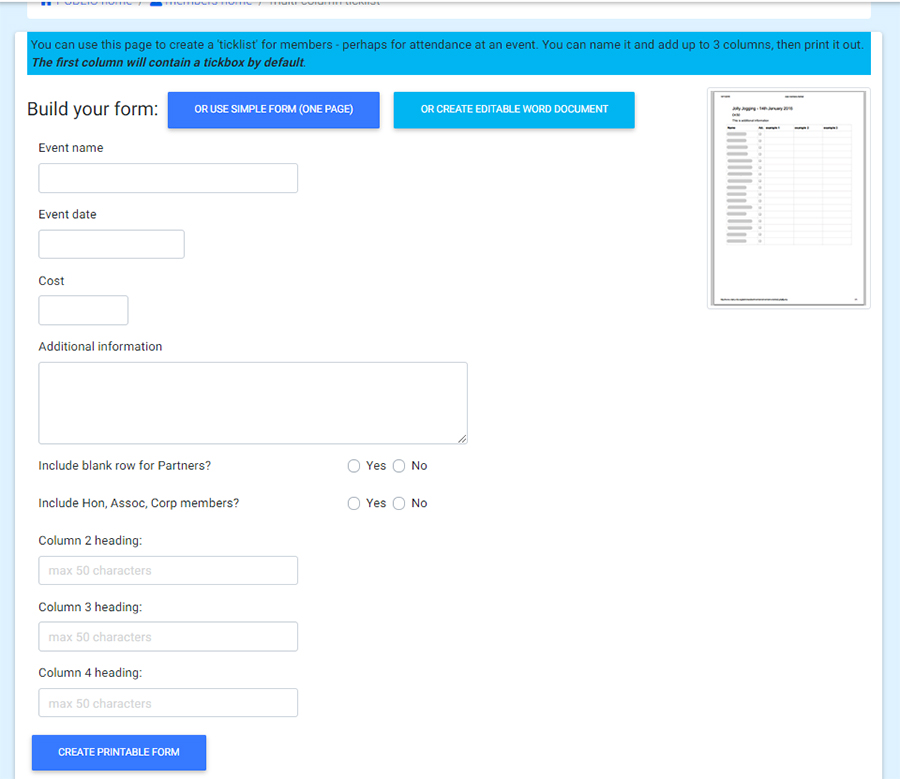Click the 'Cost' label
The image size is (900, 779).
pyautogui.click(x=51, y=281)
